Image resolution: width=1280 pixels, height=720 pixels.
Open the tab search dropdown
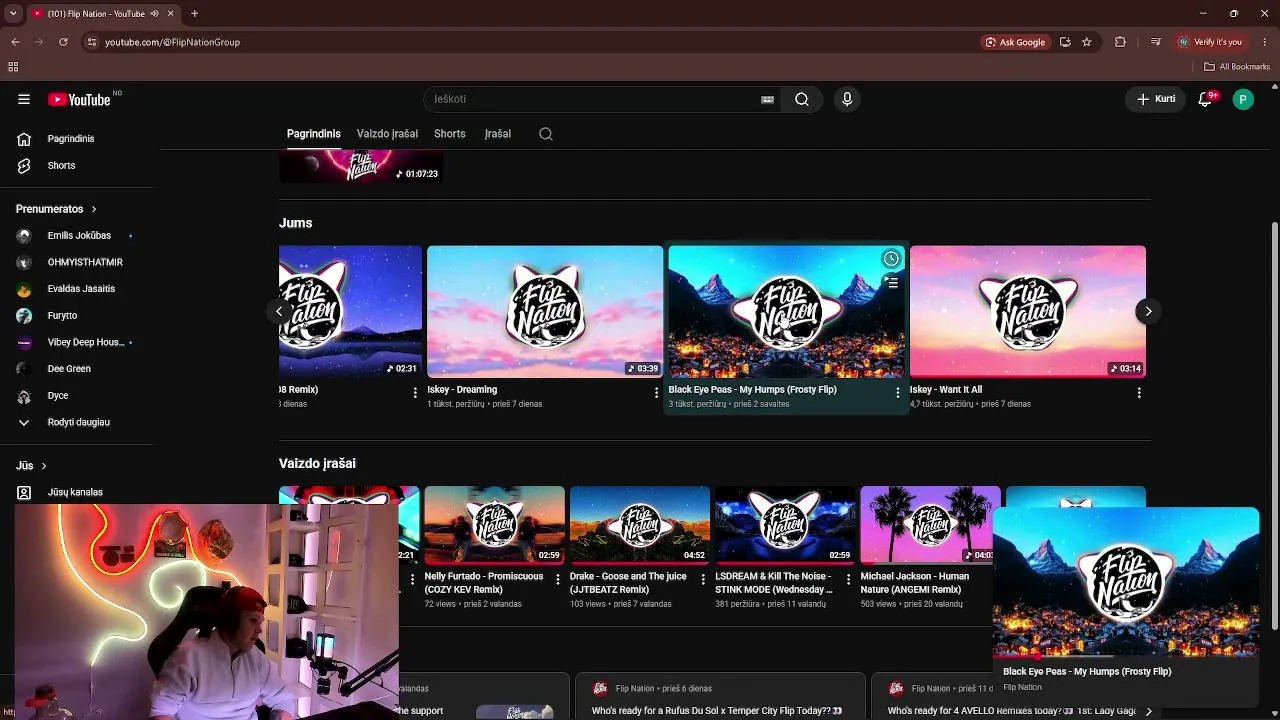click(13, 14)
